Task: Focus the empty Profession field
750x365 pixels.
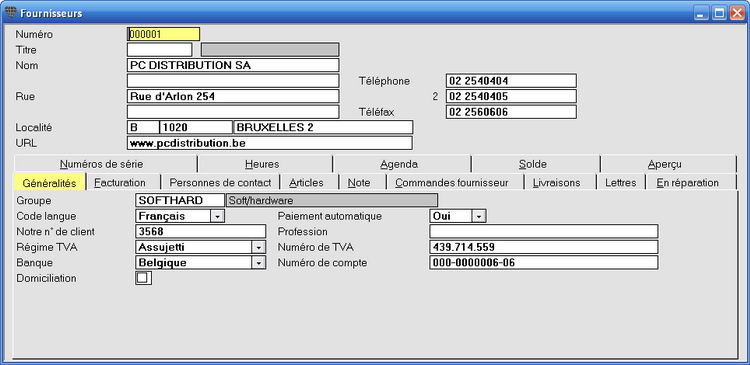Action: [543, 232]
